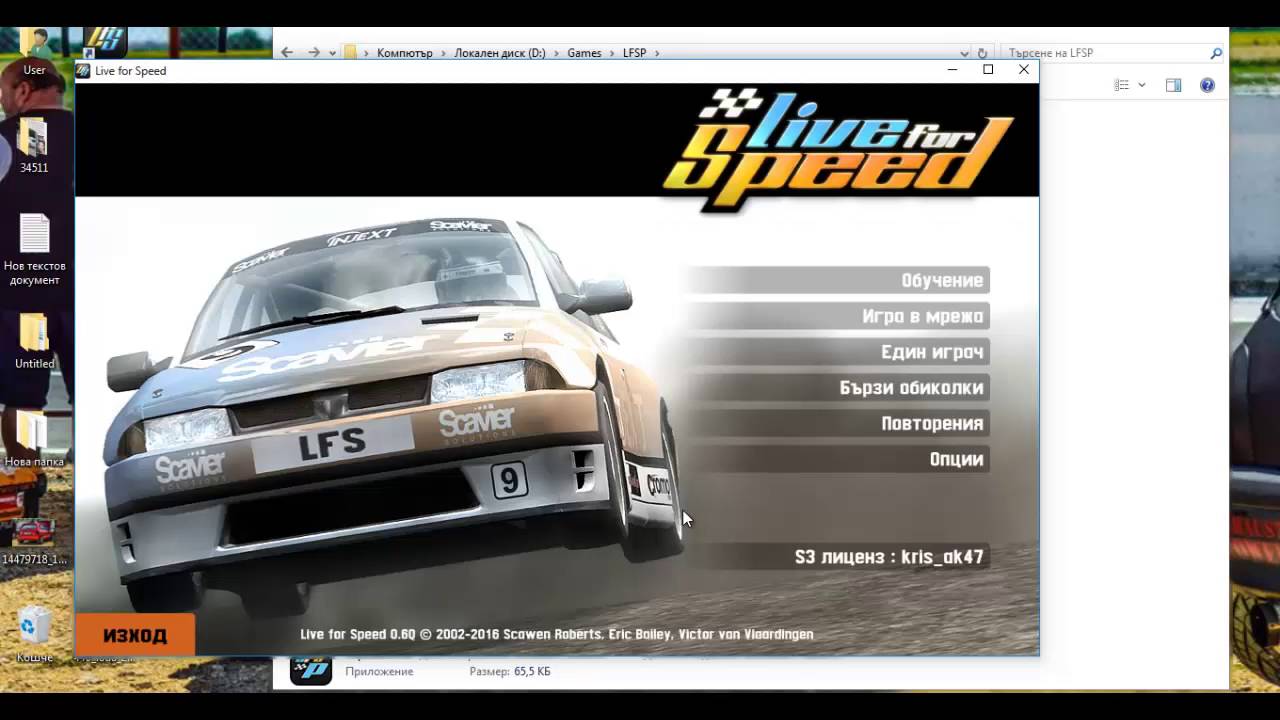
Task: Click Live for Speed copyright text
Action: [557, 634]
